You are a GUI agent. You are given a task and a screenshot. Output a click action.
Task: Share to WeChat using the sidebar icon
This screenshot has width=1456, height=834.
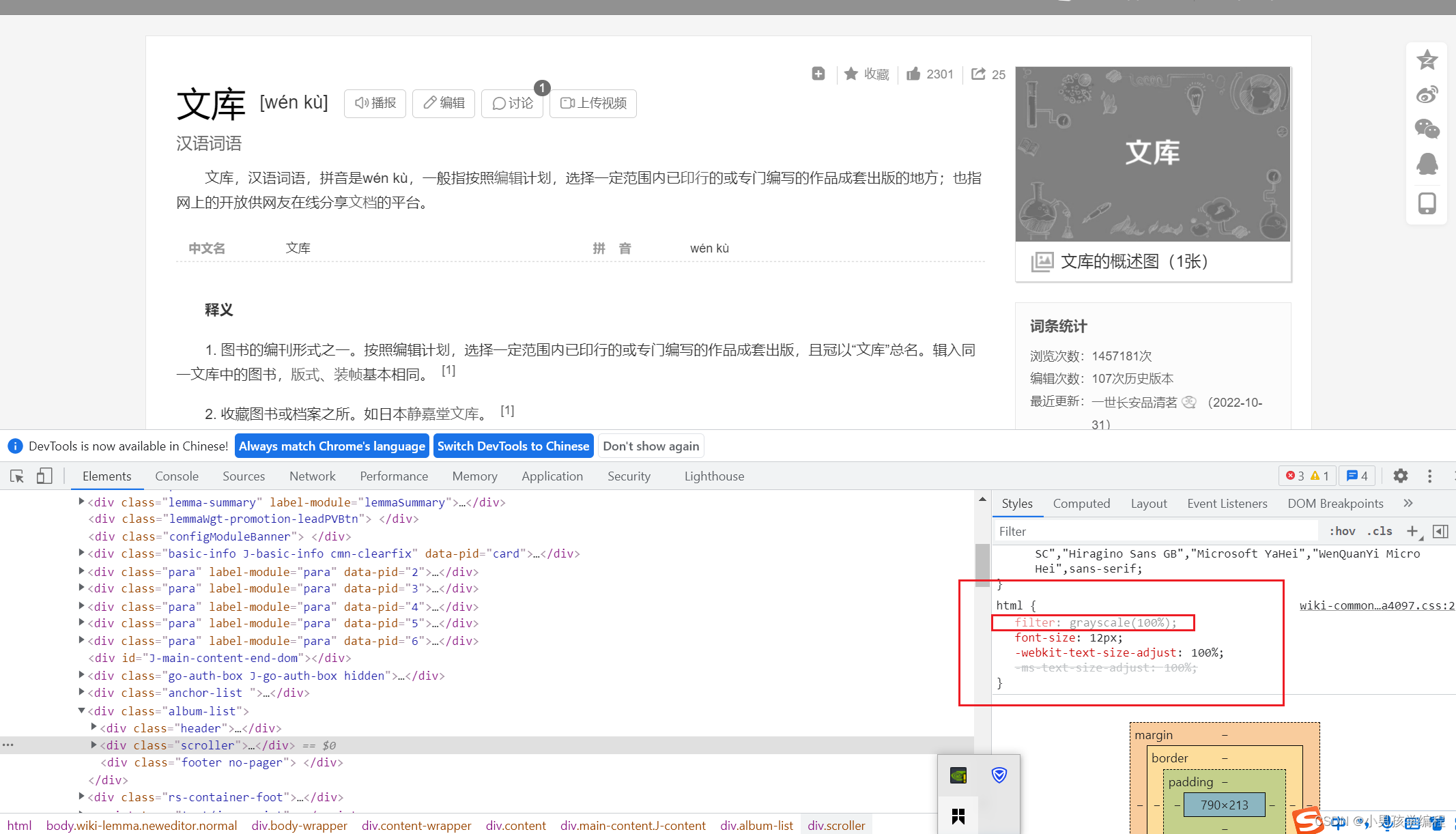coord(1427,128)
